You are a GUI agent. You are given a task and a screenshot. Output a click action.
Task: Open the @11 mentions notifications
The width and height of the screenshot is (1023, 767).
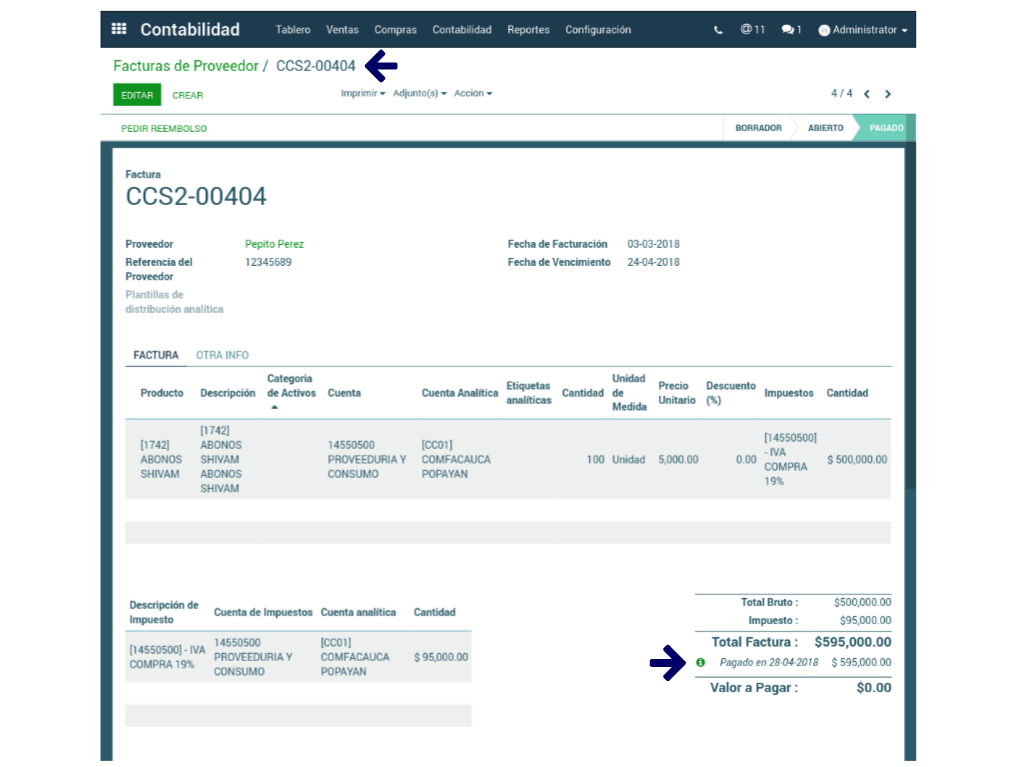[752, 30]
